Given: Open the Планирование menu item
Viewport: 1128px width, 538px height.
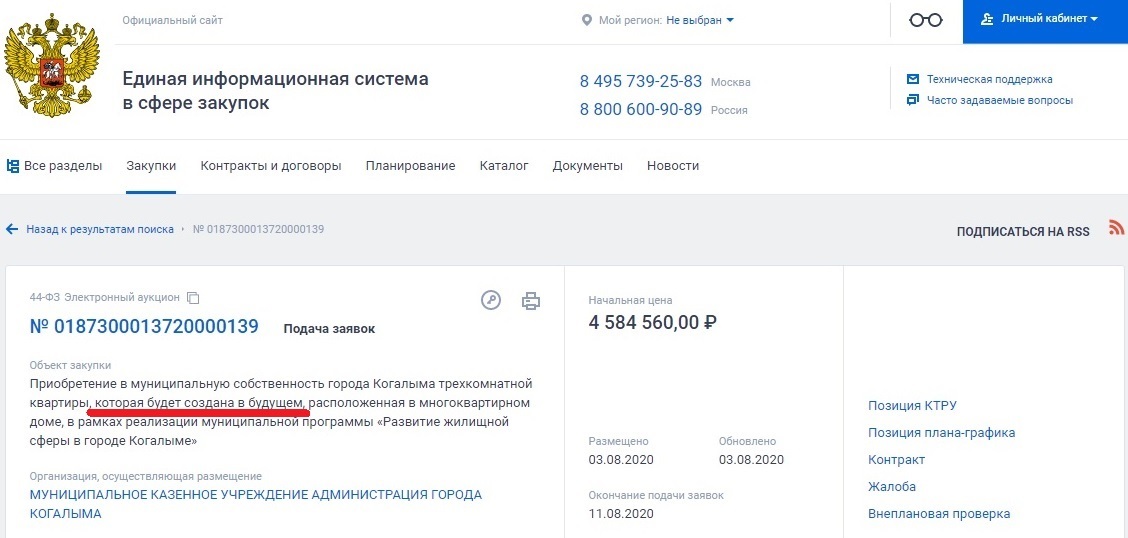Looking at the screenshot, I should [410, 166].
